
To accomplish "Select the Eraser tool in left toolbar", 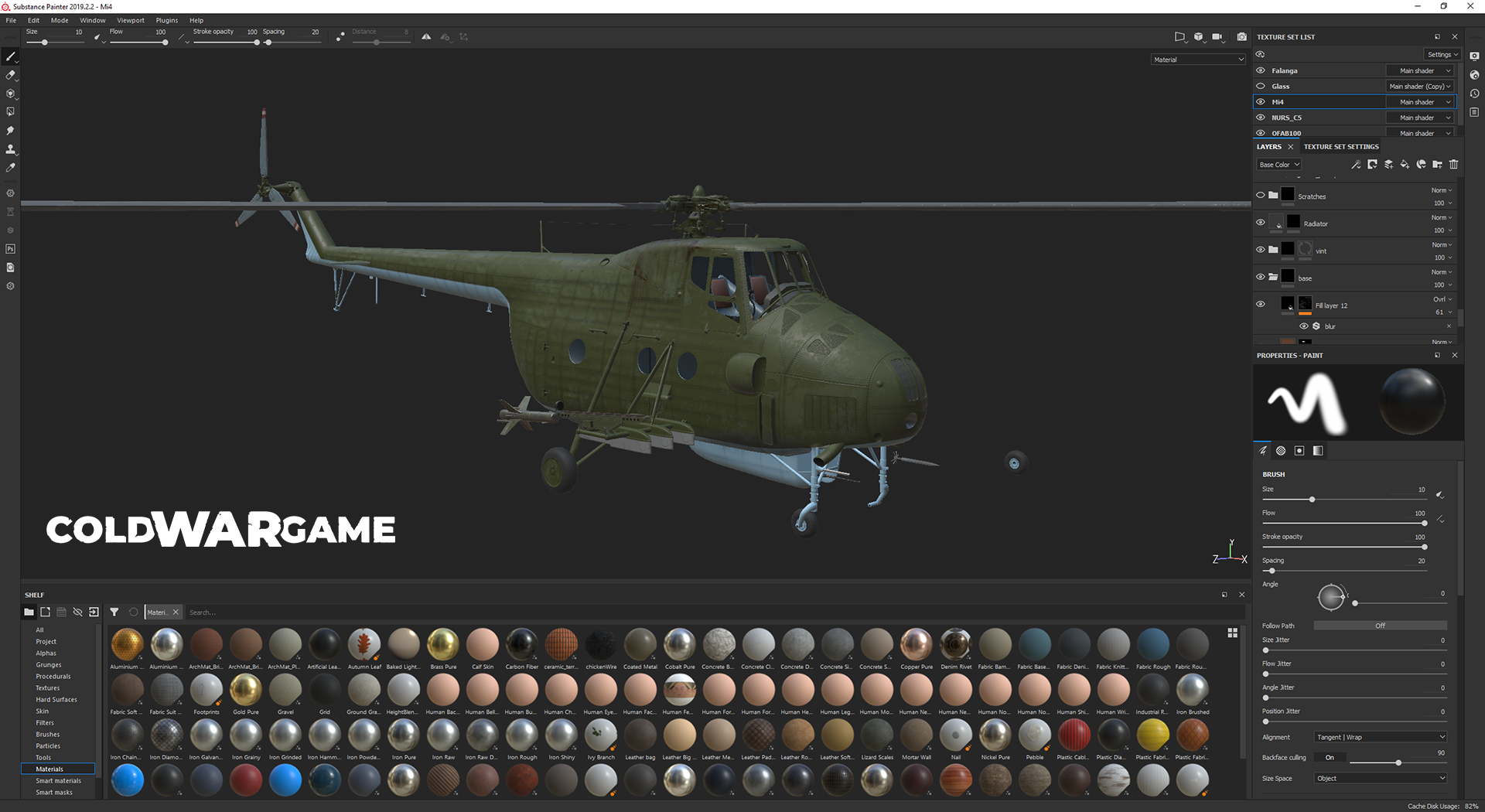I will pos(10,75).
